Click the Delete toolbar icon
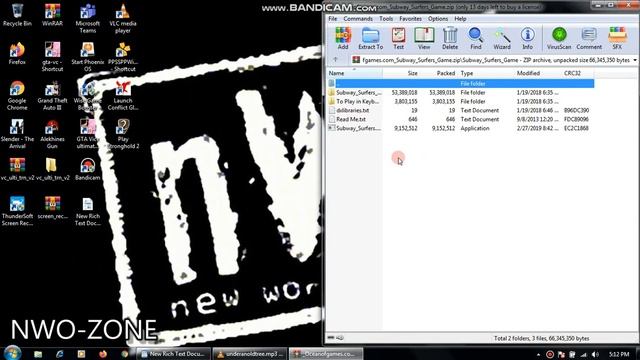Image resolution: width=640 pixels, height=360 pixels. pyautogui.click(x=450, y=38)
